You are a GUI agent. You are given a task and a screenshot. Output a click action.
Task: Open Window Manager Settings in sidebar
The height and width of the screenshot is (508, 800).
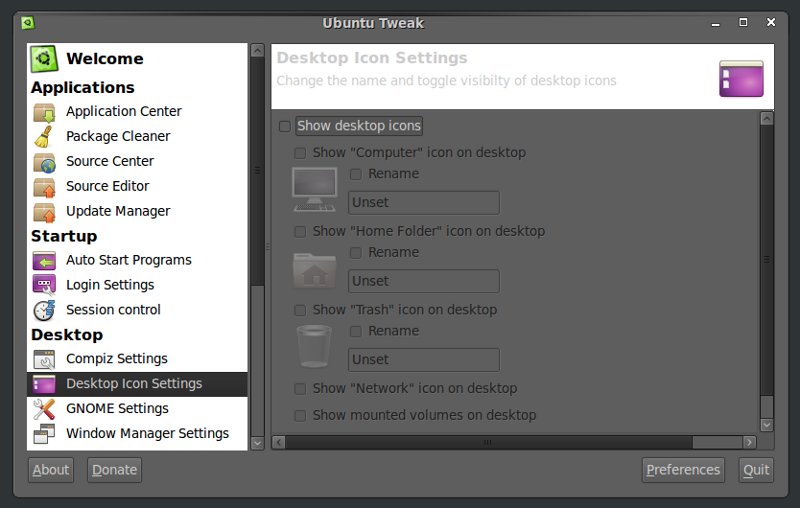coord(147,434)
